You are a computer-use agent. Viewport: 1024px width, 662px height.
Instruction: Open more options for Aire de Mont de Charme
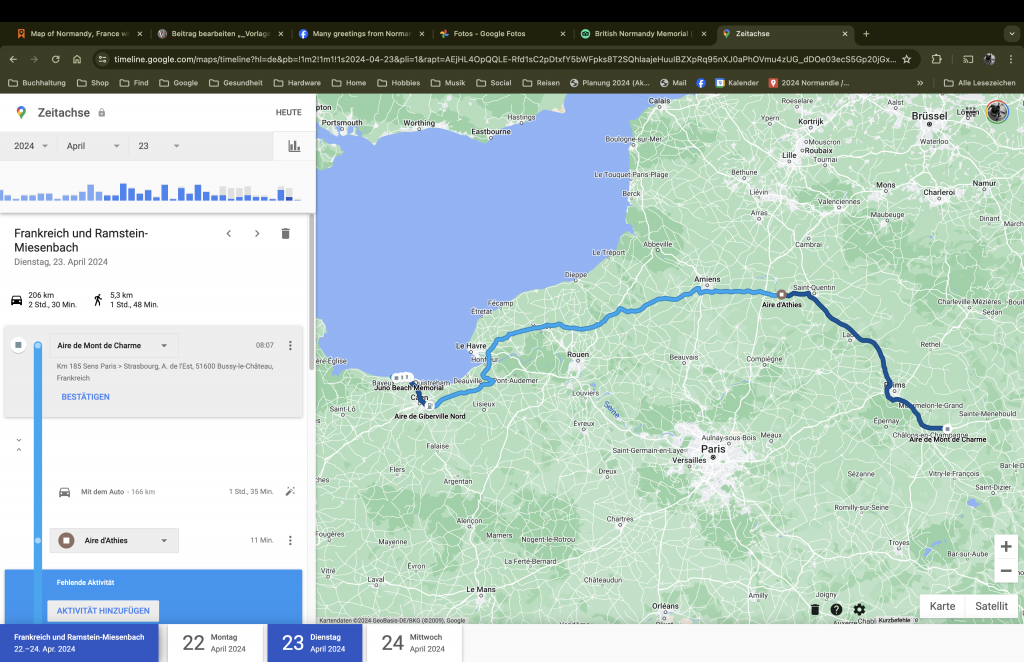[x=291, y=345]
